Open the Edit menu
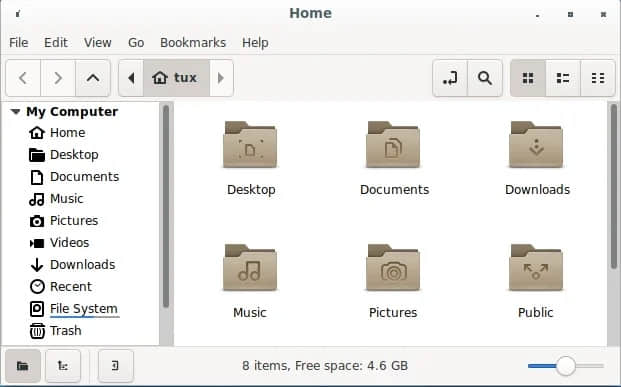Screen dimensions: 621x387 [56, 42]
